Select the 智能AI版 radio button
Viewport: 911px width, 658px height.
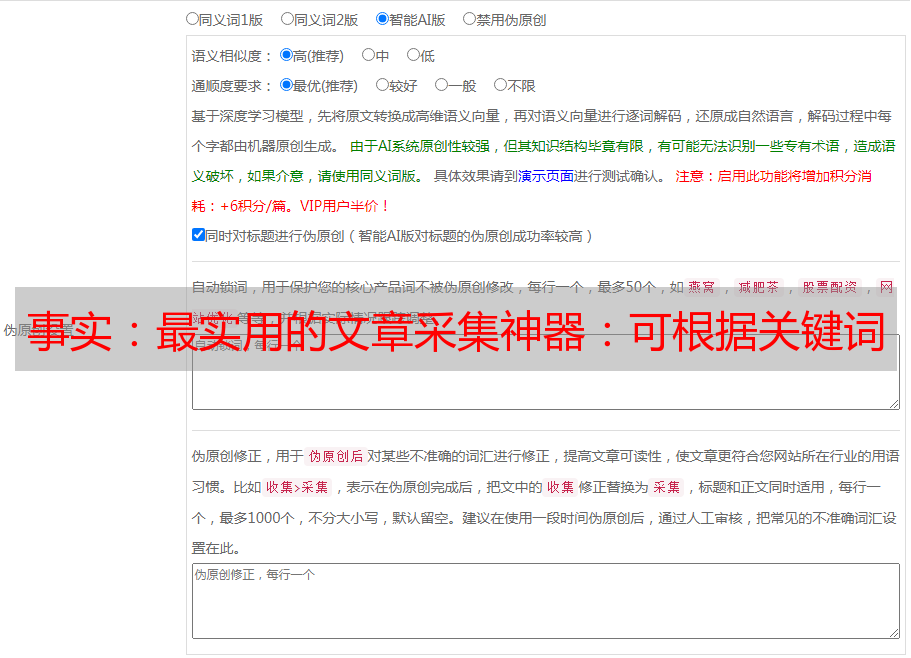coord(382,18)
